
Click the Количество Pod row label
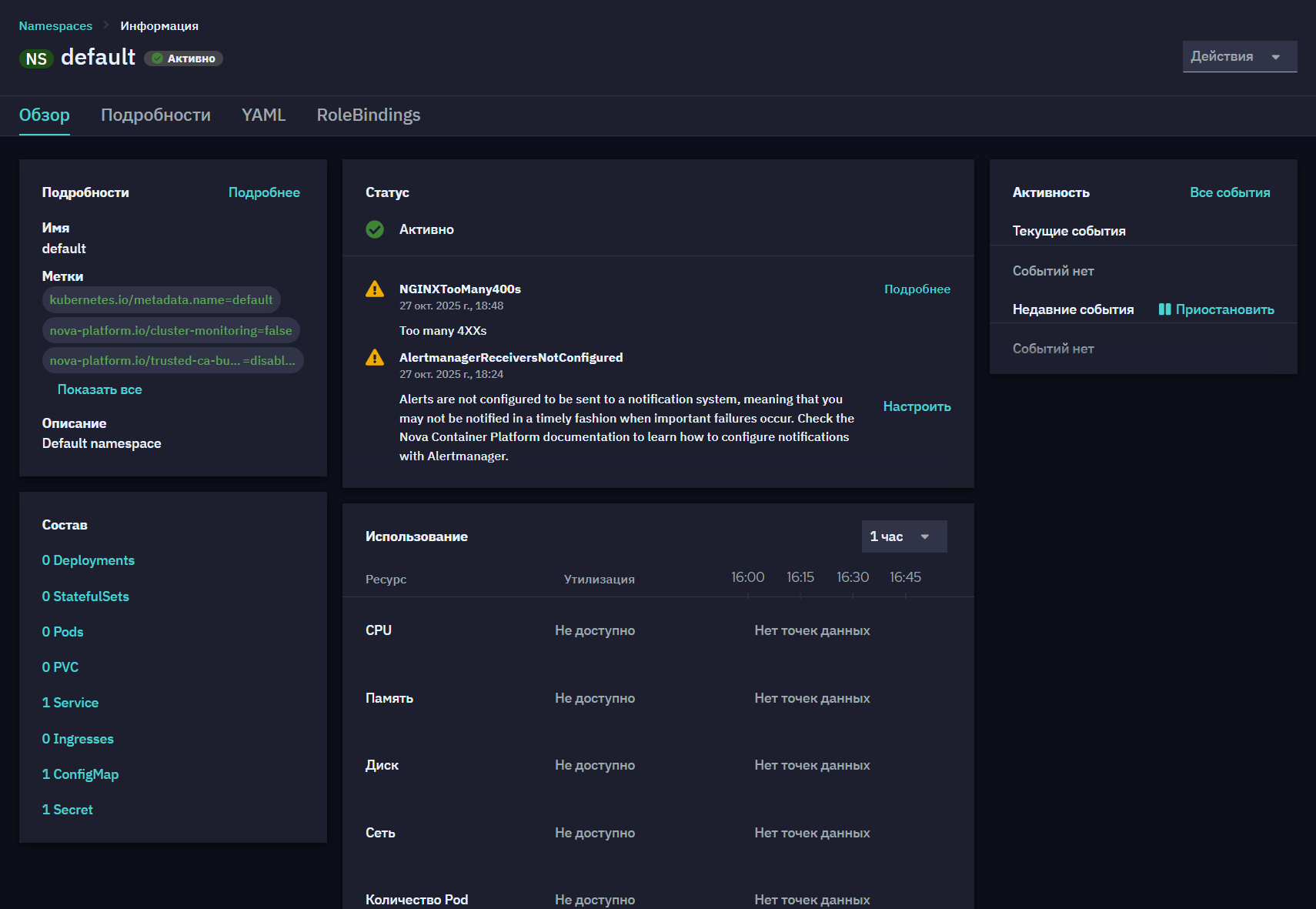pos(416,900)
